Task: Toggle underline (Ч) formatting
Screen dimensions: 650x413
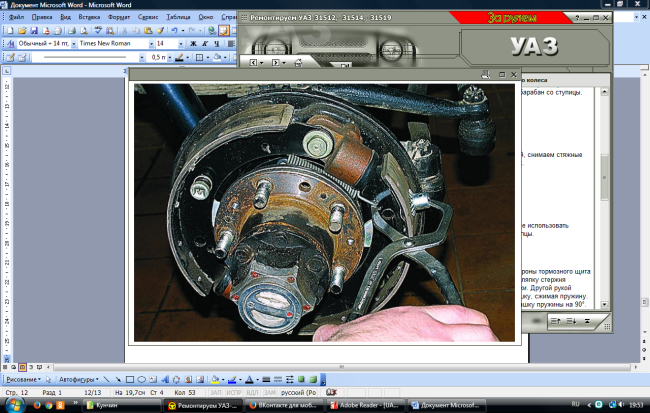Action: [x=216, y=44]
